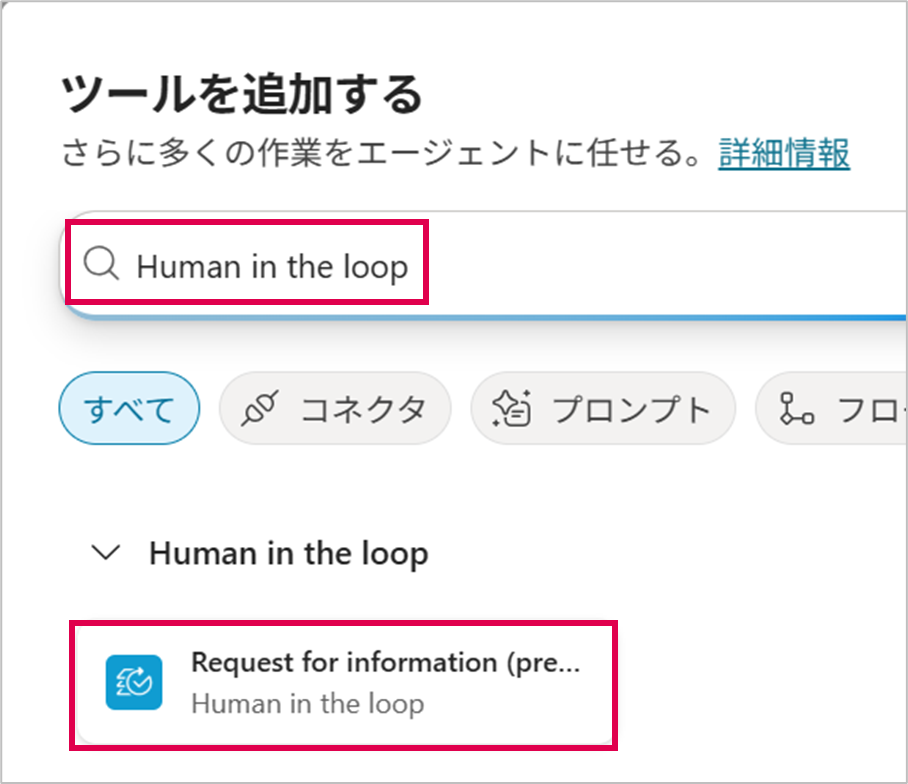Focus the empty area of the search box

(x=666, y=263)
